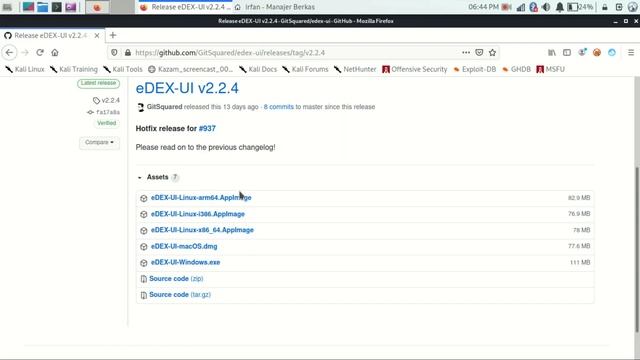Open Exploit-DB bookmark

[x=475, y=69]
